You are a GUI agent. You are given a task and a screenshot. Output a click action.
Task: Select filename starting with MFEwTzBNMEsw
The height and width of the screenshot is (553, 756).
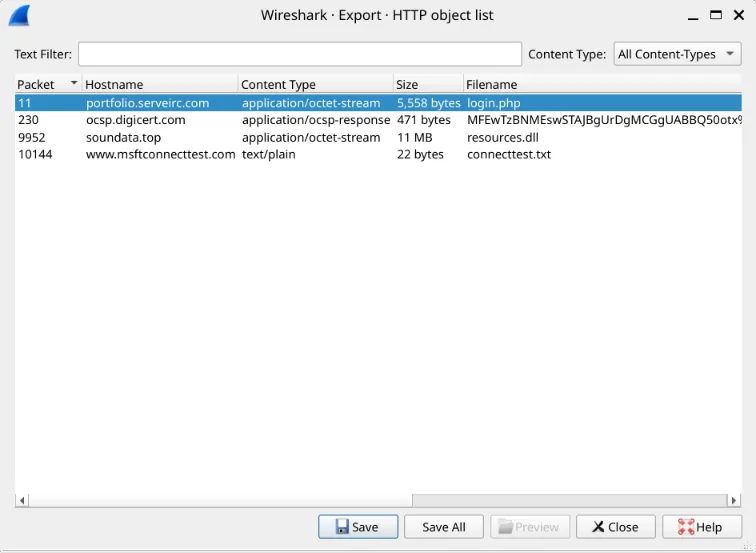pyautogui.click(x=604, y=120)
